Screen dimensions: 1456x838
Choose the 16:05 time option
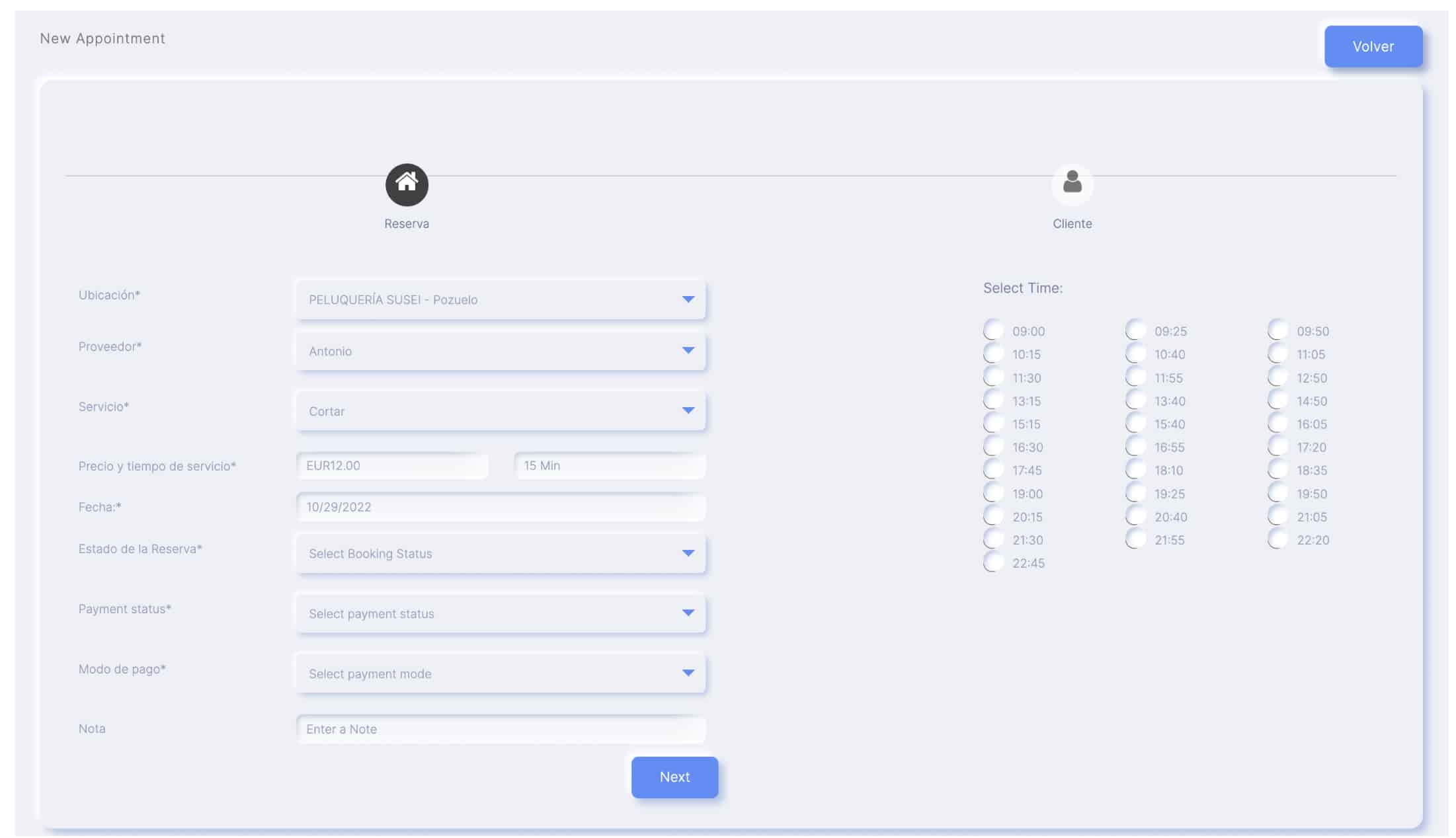(x=1277, y=423)
